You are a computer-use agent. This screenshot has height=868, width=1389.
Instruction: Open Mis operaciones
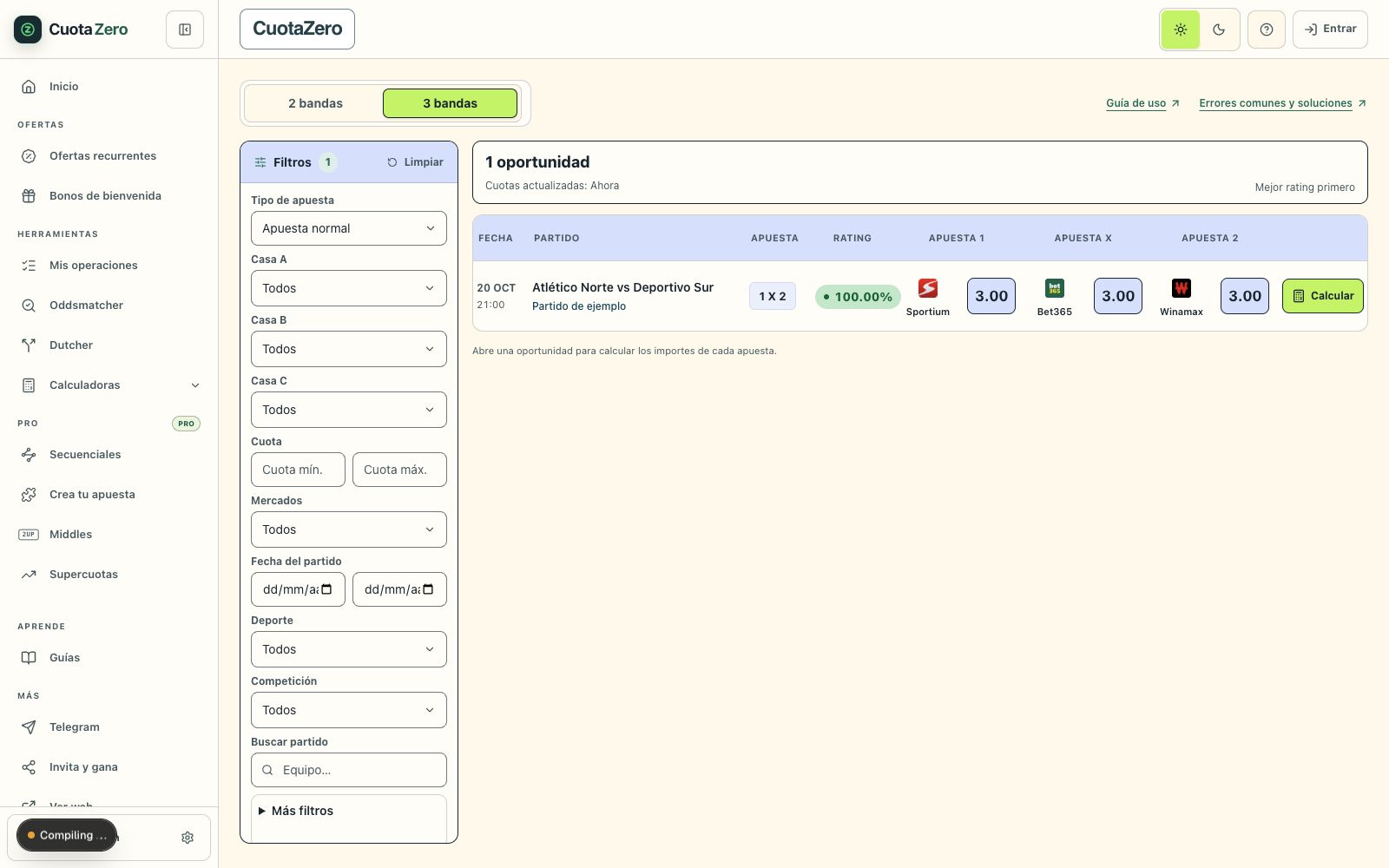click(109, 266)
